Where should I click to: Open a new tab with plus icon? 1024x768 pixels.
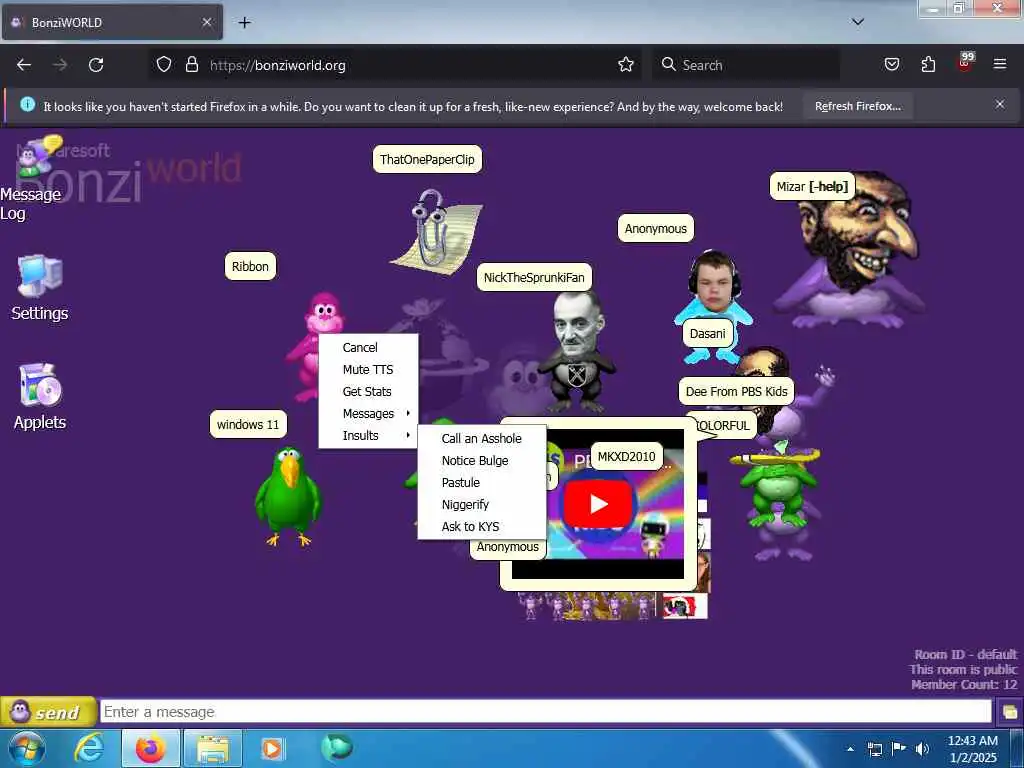[x=244, y=23]
